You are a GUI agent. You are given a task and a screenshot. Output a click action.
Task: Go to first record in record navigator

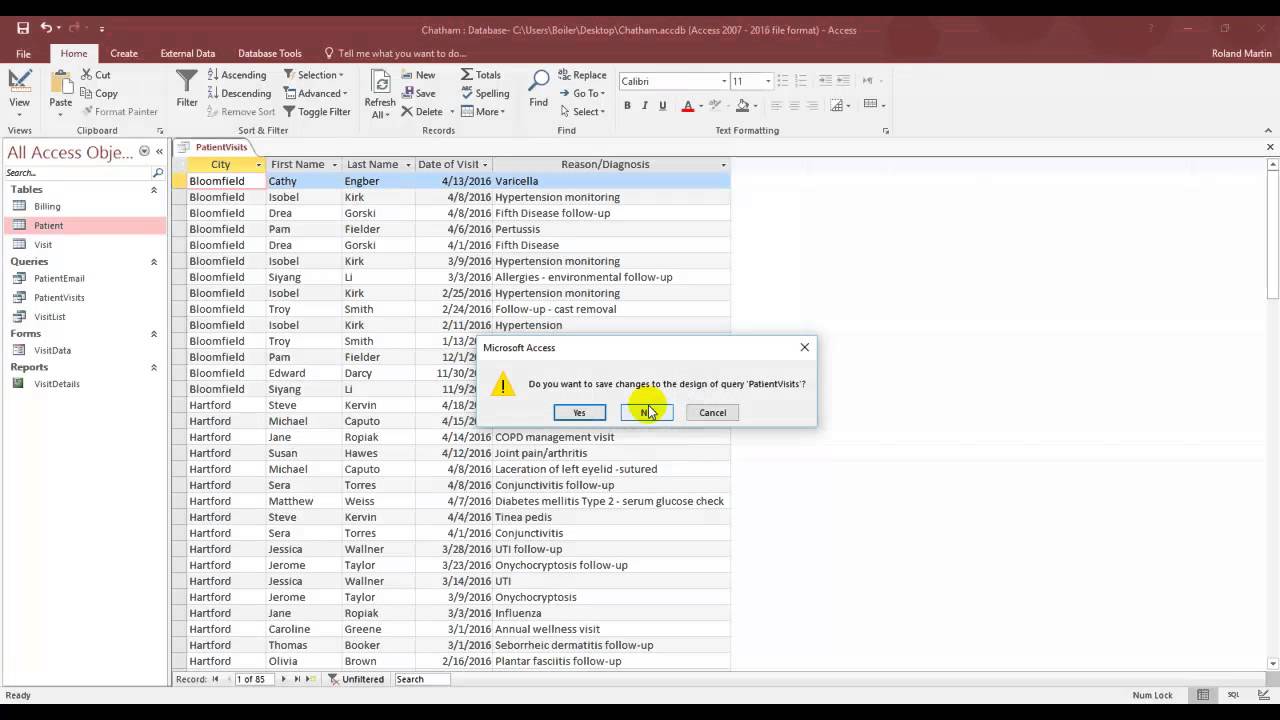[x=215, y=679]
